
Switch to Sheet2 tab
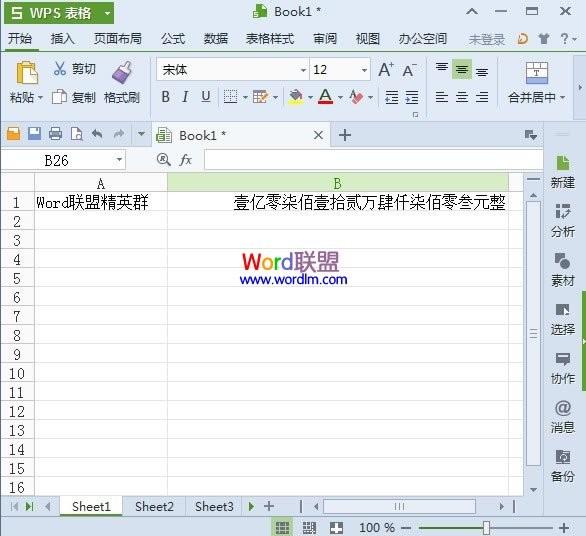pyautogui.click(x=154, y=506)
